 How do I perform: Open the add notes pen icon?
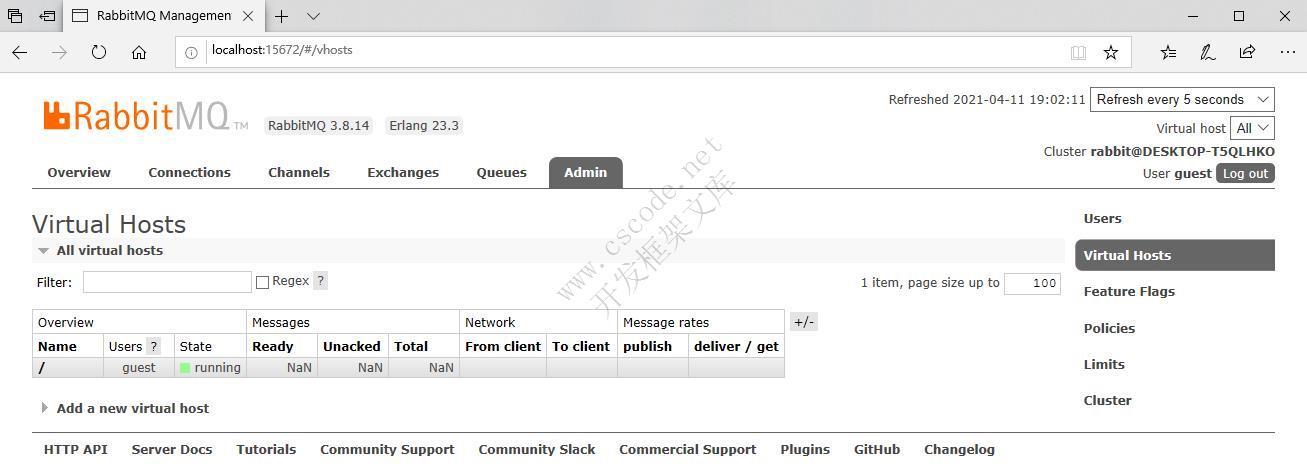tap(1208, 52)
